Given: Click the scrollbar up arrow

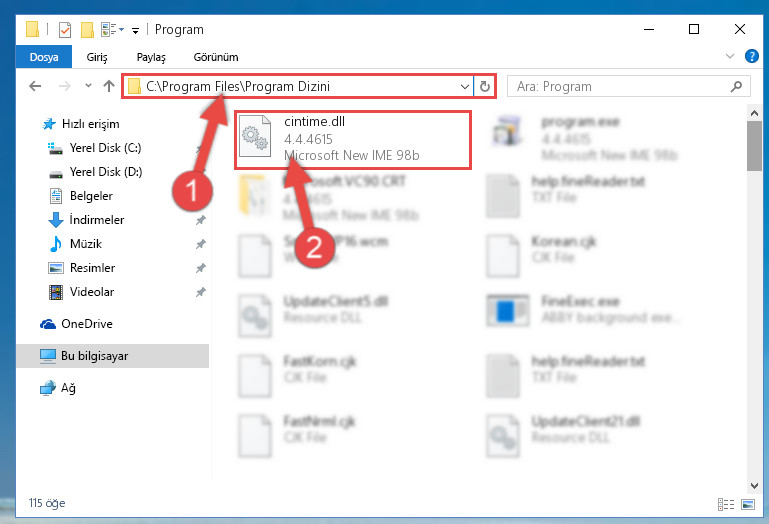Looking at the screenshot, I should tap(754, 113).
